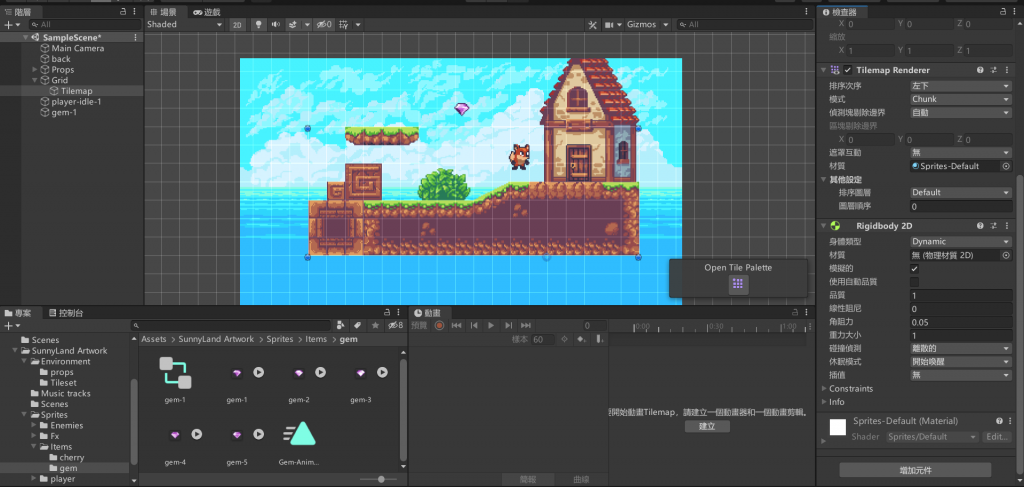Select Gem-Anim controller asset
This screenshot has width=1024, height=487.
coord(299,441)
